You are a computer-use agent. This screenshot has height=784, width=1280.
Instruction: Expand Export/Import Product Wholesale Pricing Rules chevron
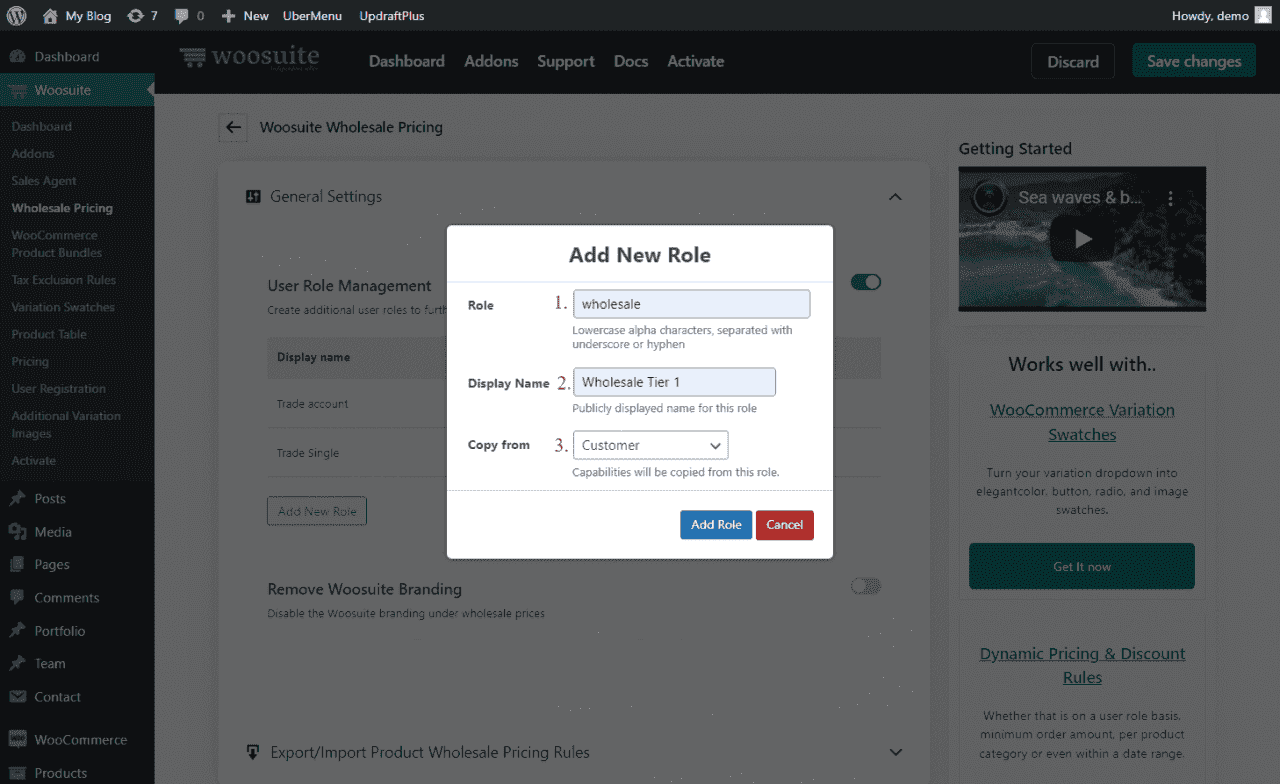[x=896, y=752]
